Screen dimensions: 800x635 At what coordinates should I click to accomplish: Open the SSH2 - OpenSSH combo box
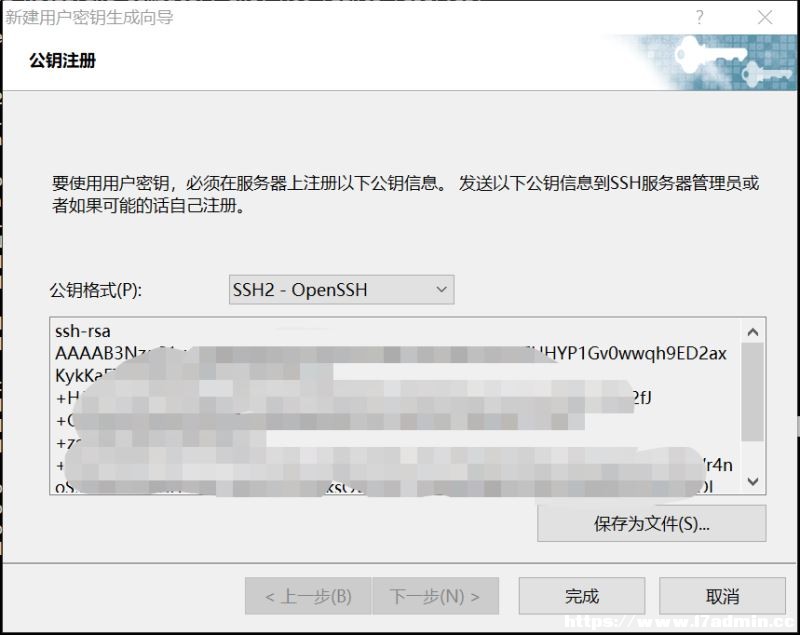coord(341,290)
